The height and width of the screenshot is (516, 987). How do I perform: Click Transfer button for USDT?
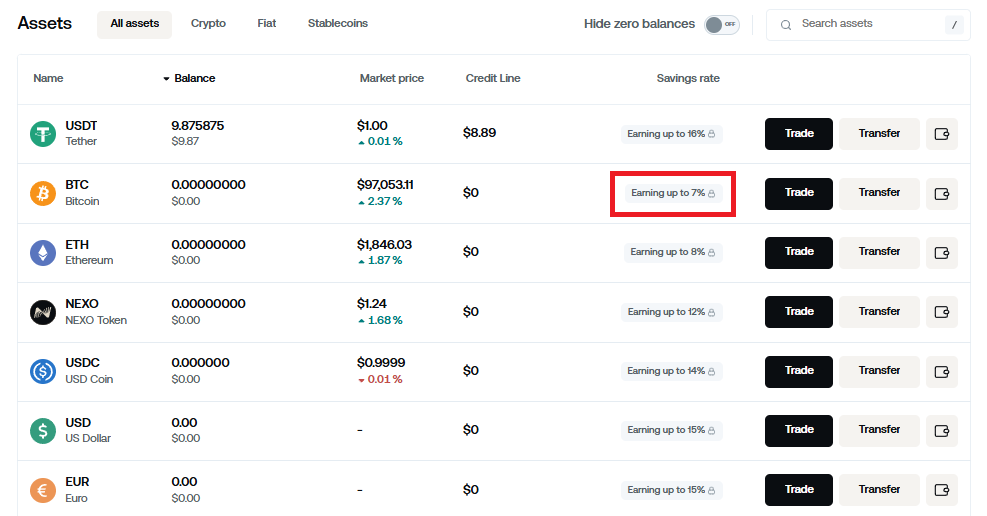pos(879,134)
